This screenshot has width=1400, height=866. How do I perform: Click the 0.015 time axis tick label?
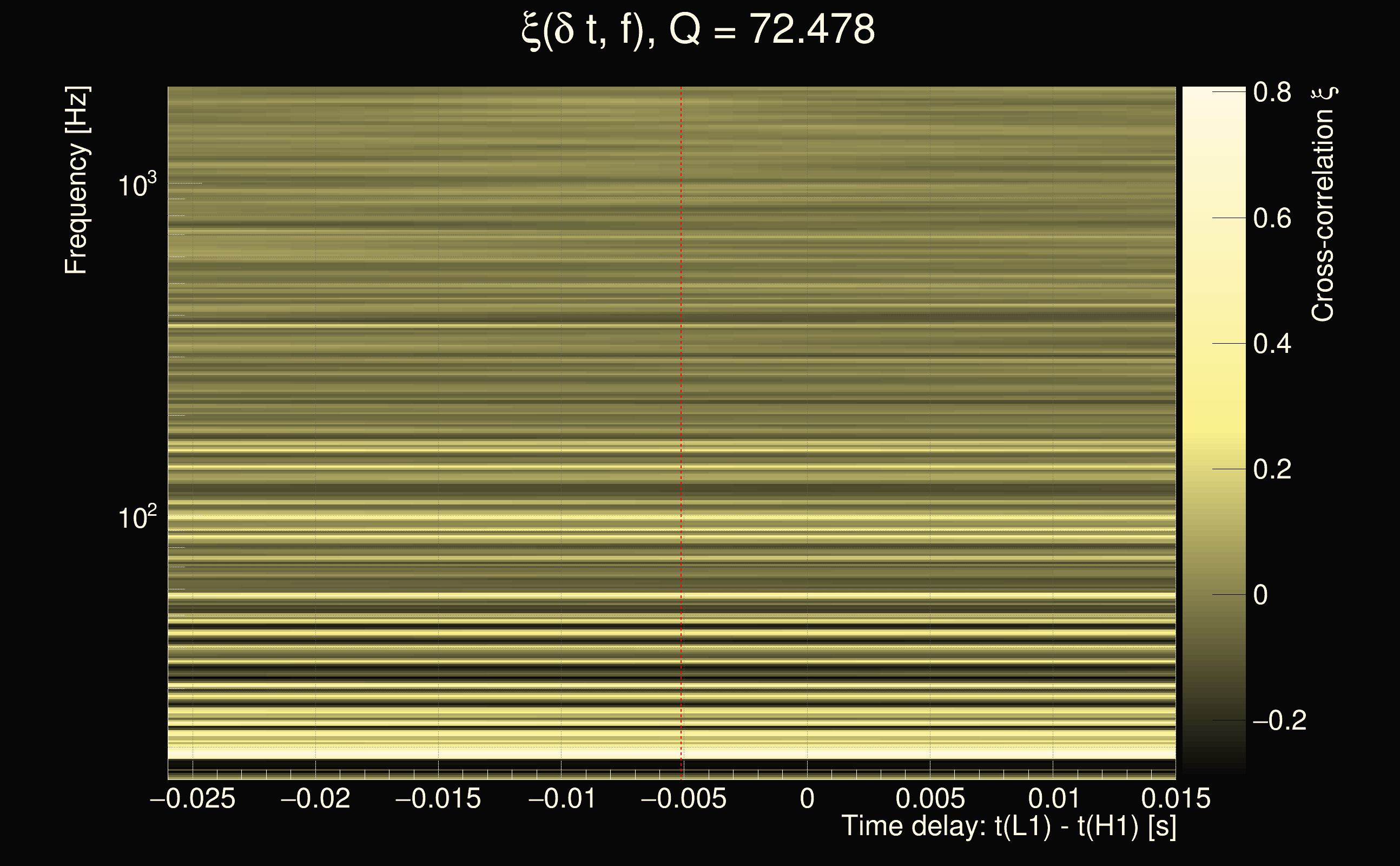[1176, 798]
